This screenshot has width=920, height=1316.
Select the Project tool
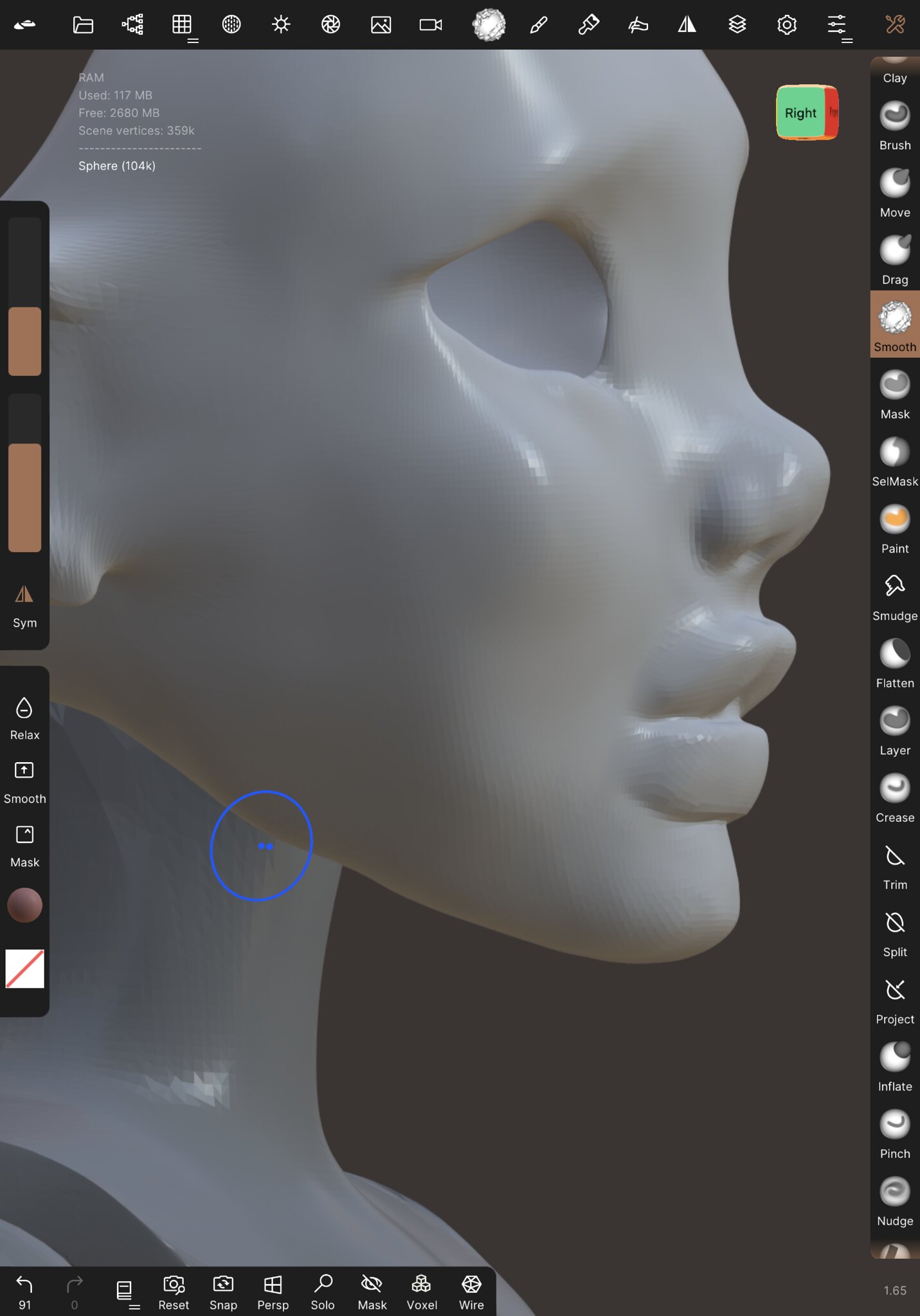click(895, 1000)
